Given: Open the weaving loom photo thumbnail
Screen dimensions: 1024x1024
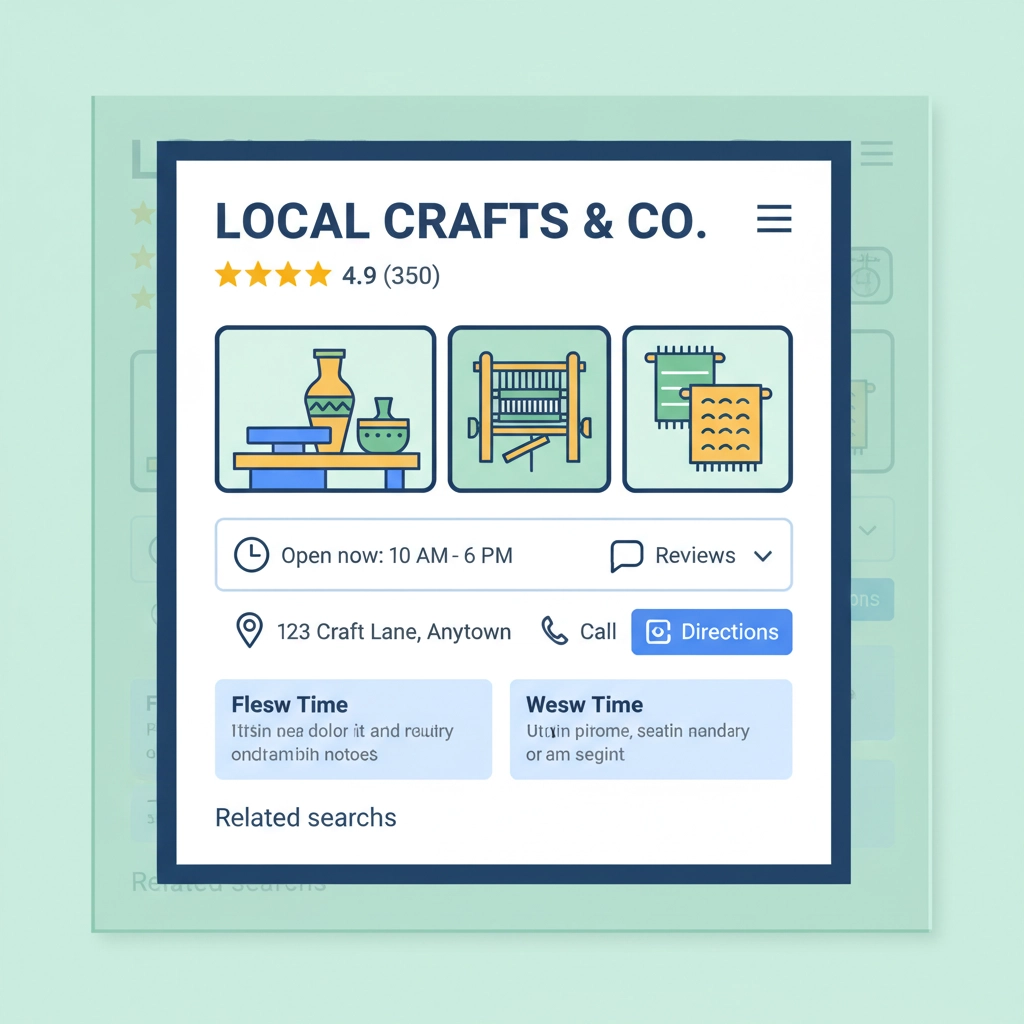Looking at the screenshot, I should click(x=528, y=409).
